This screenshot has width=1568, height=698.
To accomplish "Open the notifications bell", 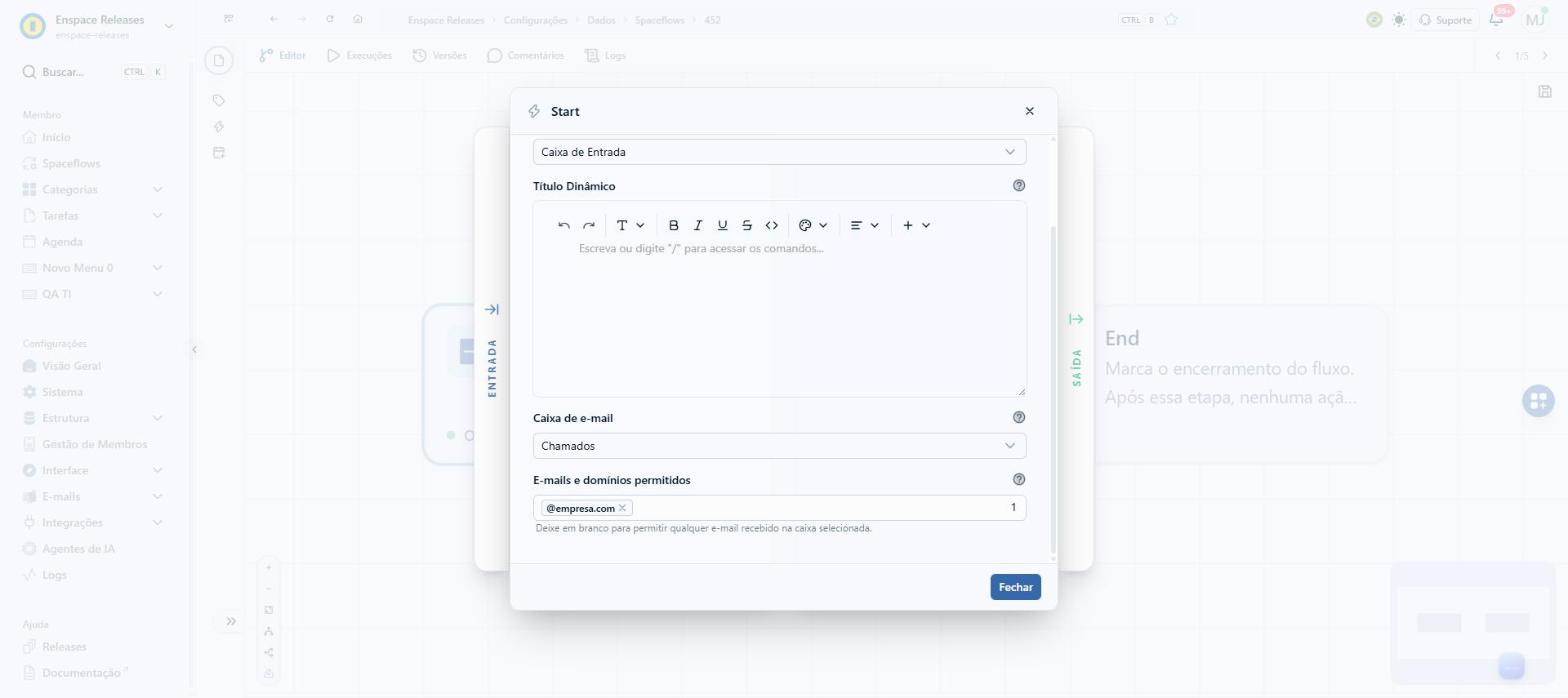I will [x=1497, y=20].
